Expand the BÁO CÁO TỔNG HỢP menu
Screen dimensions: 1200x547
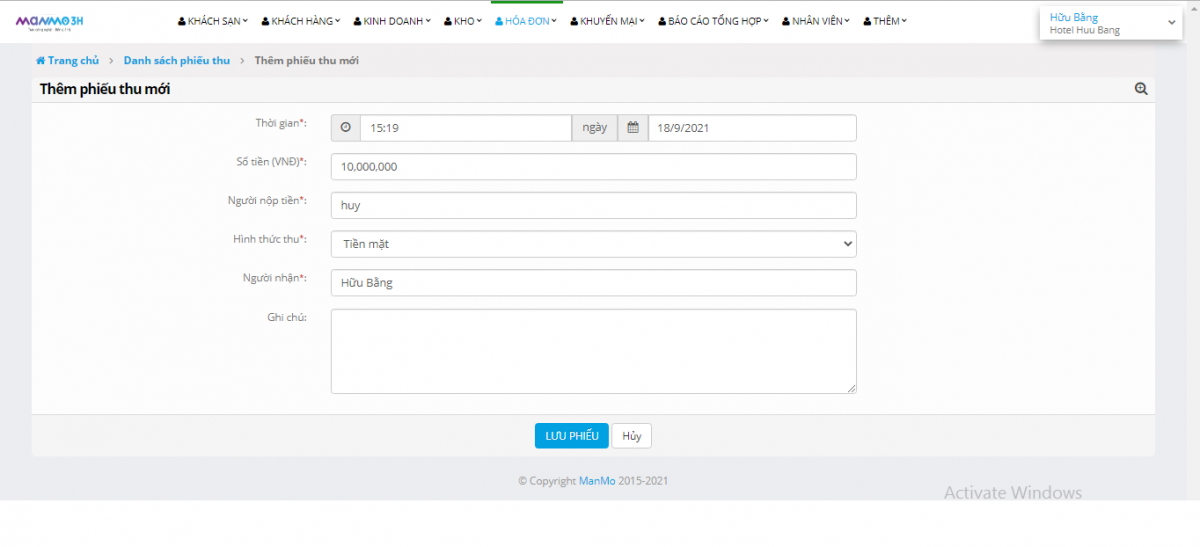(713, 21)
